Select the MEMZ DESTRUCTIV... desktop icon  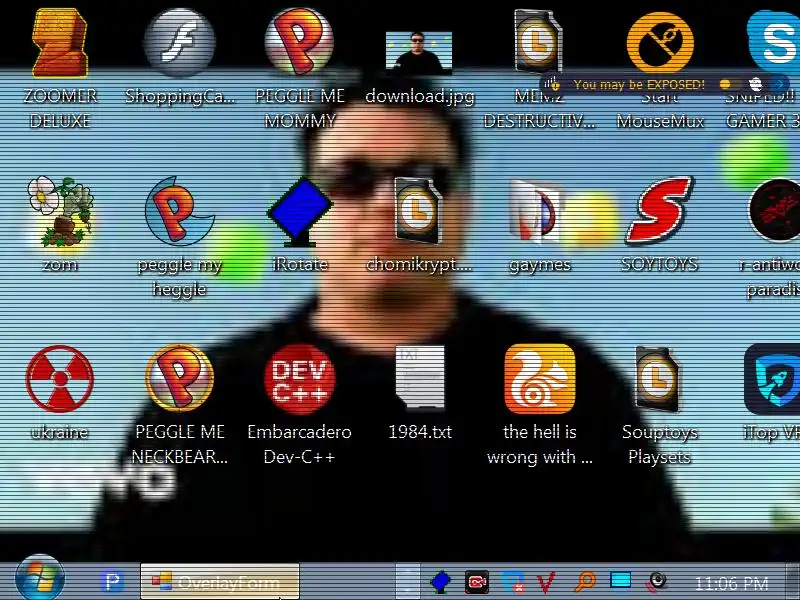pyautogui.click(x=538, y=42)
